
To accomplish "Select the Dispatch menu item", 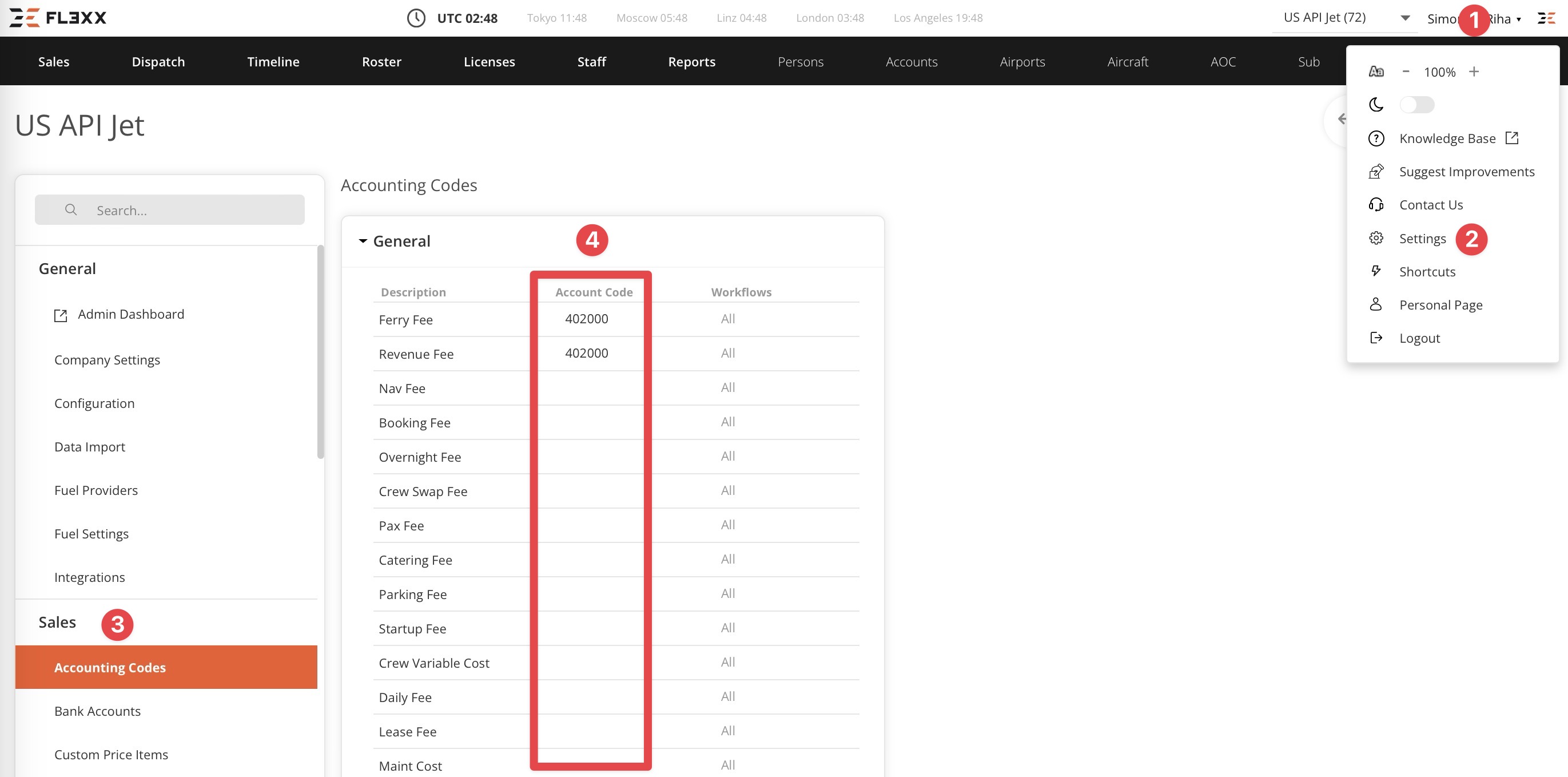I will click(x=158, y=61).
